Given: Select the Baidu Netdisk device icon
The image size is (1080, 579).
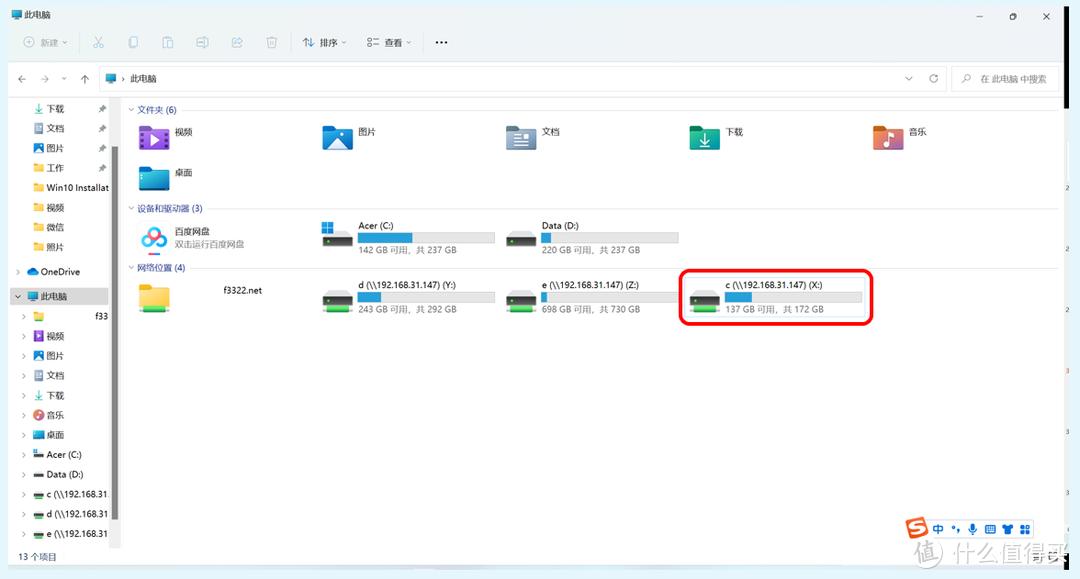Looking at the screenshot, I should pyautogui.click(x=154, y=238).
